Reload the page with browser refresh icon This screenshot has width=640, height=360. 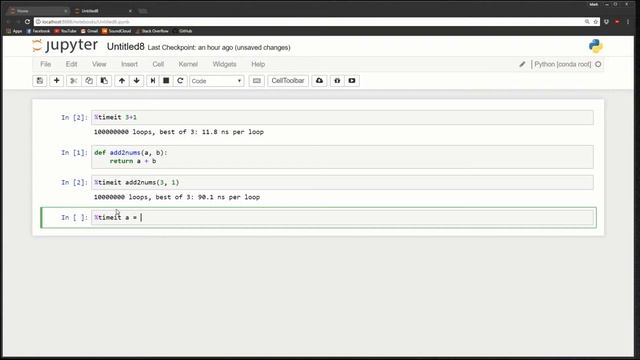click(27, 22)
